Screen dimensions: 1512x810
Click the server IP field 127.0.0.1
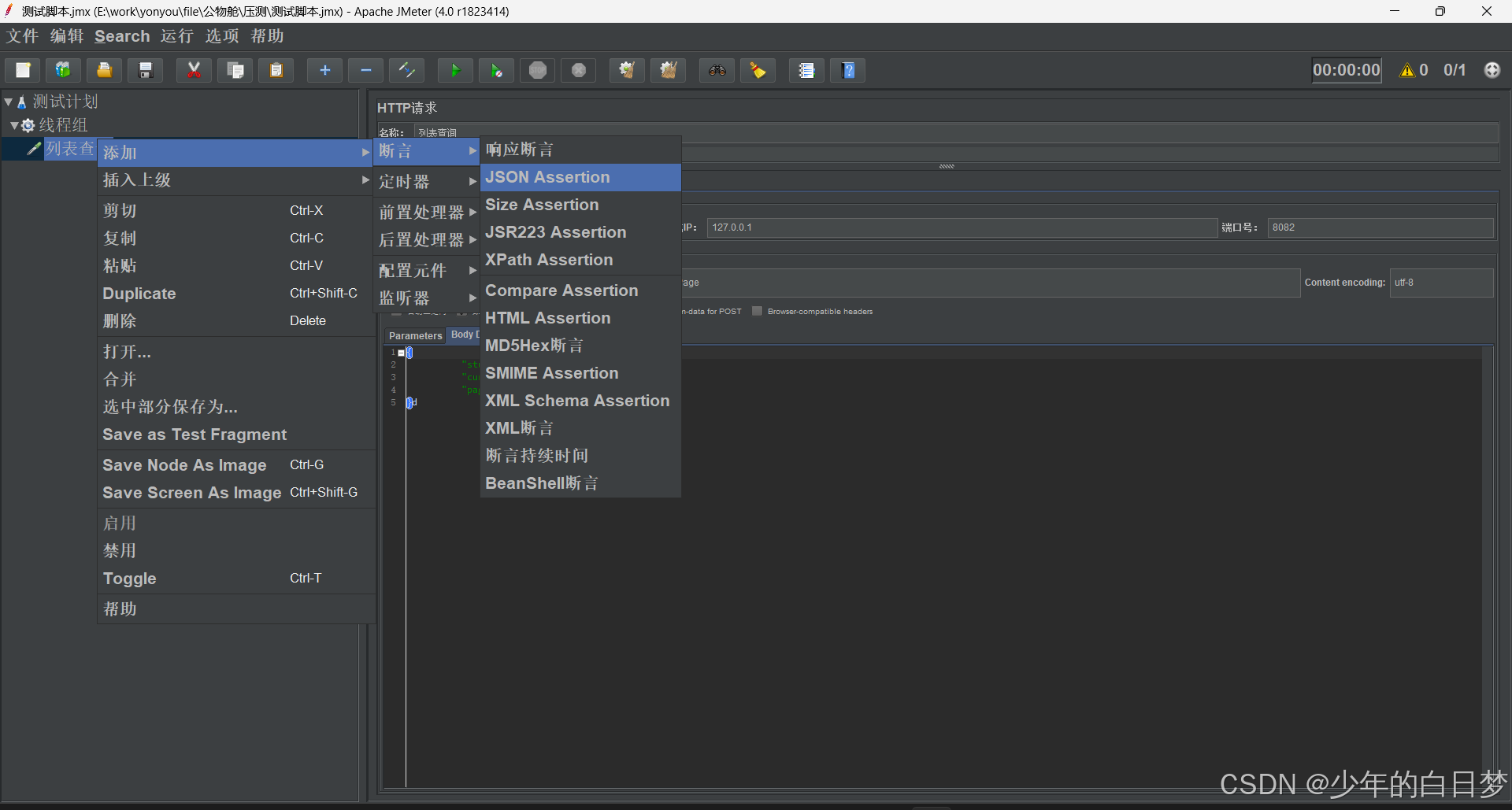click(x=962, y=227)
